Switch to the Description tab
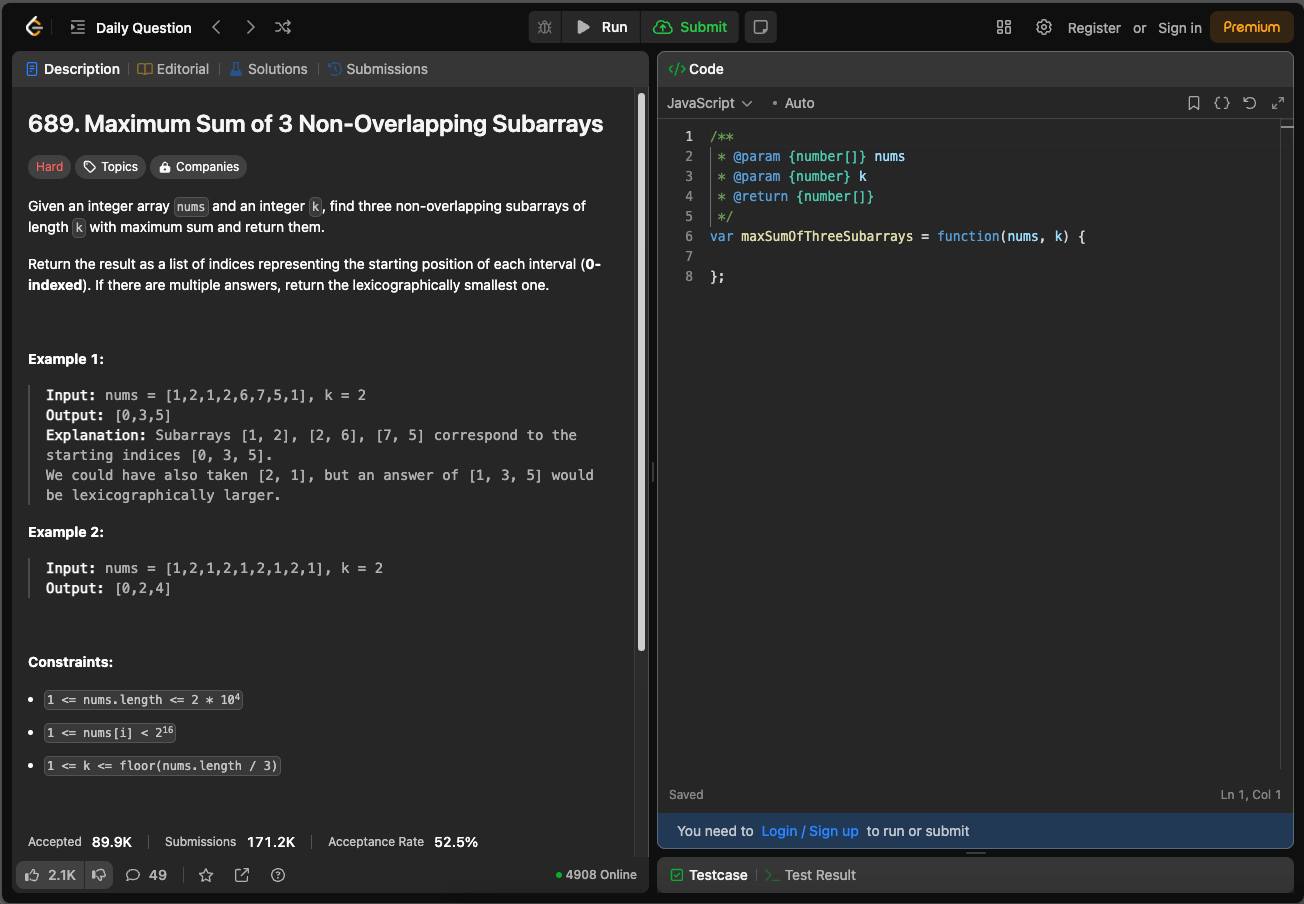This screenshot has width=1304, height=904. pos(73,69)
